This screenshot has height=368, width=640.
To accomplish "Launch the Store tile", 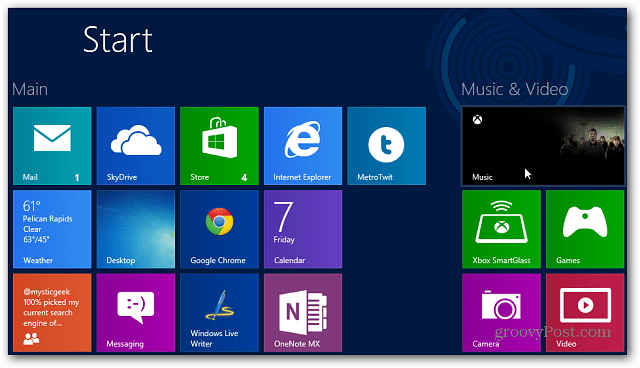I will (x=219, y=146).
